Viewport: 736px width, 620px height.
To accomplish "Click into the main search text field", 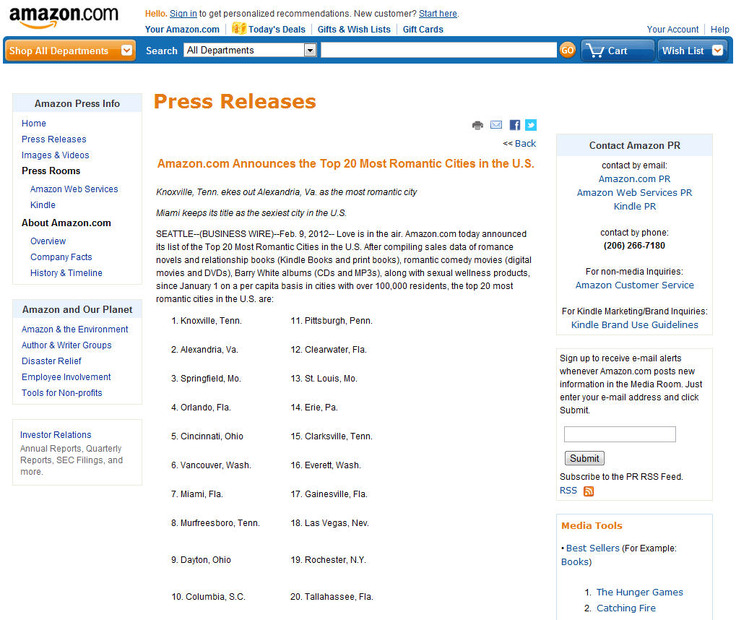I will pyautogui.click(x=438, y=50).
